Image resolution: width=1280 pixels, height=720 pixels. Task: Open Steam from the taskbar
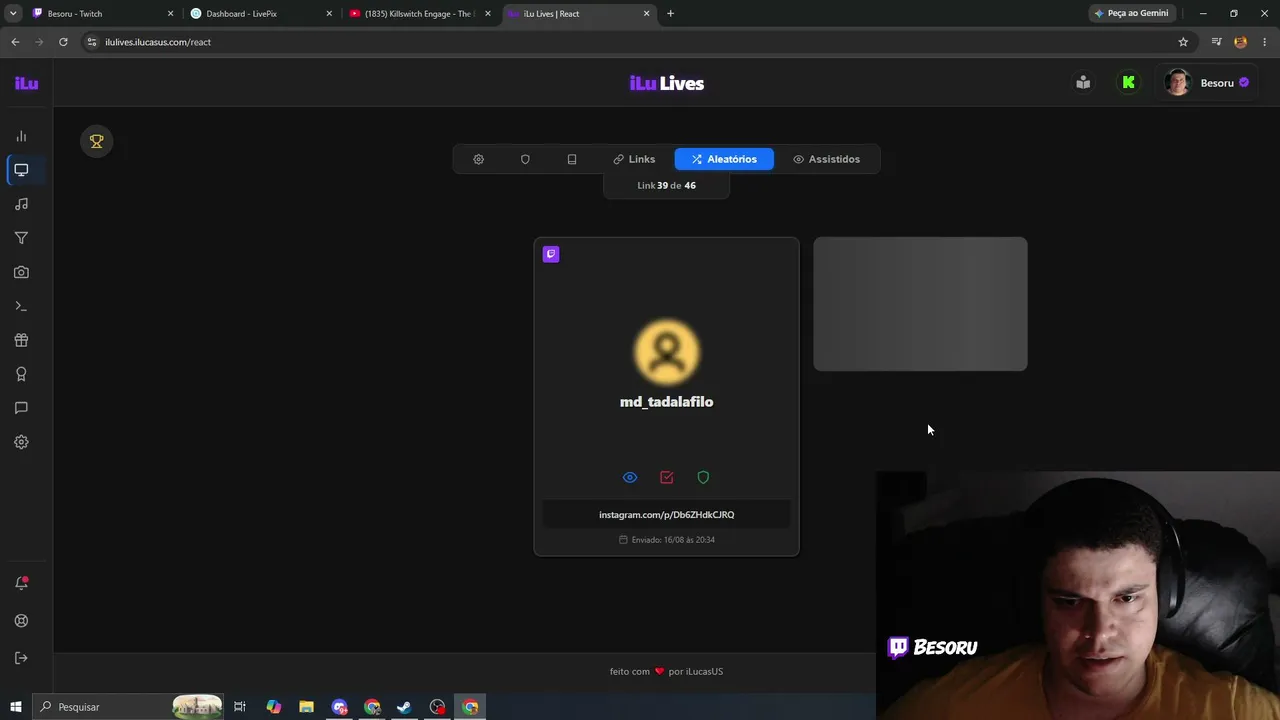click(404, 707)
